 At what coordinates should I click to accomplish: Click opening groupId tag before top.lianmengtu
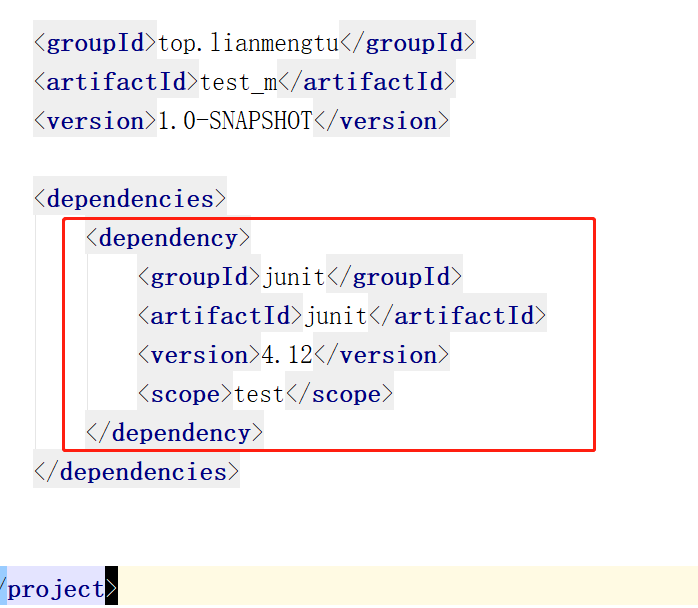click(x=95, y=43)
